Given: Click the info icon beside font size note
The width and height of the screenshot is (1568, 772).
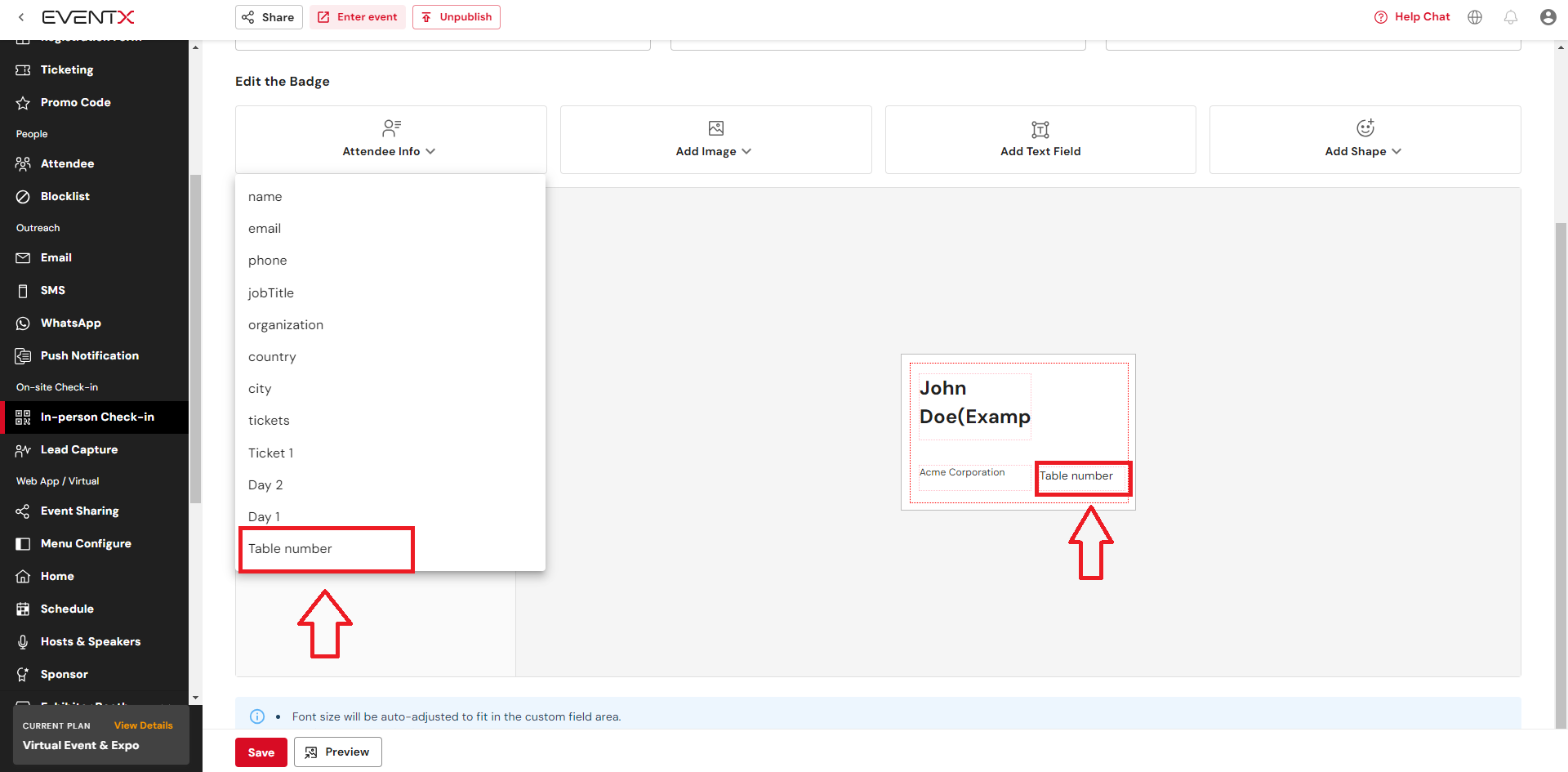Looking at the screenshot, I should click(x=257, y=716).
